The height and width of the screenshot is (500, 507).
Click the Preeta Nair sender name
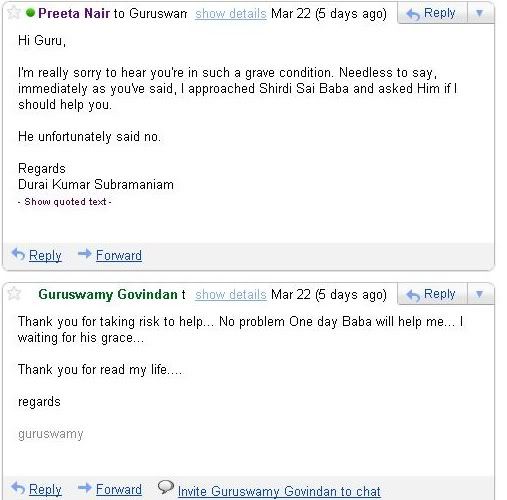(x=74, y=13)
